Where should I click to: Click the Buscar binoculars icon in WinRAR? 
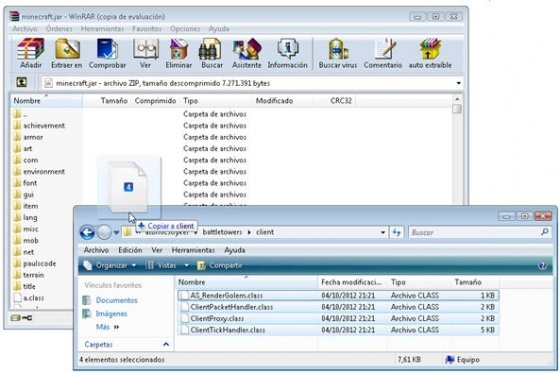212,54
